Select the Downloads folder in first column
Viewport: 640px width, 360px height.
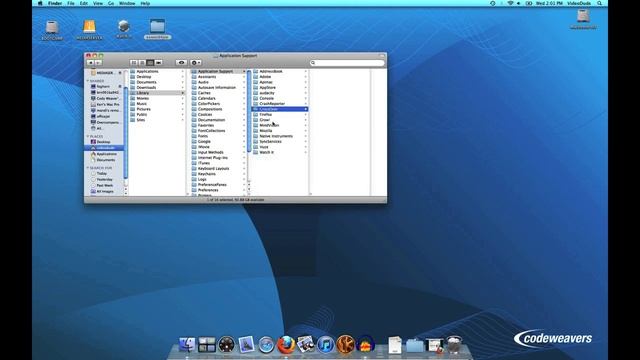(157, 87)
